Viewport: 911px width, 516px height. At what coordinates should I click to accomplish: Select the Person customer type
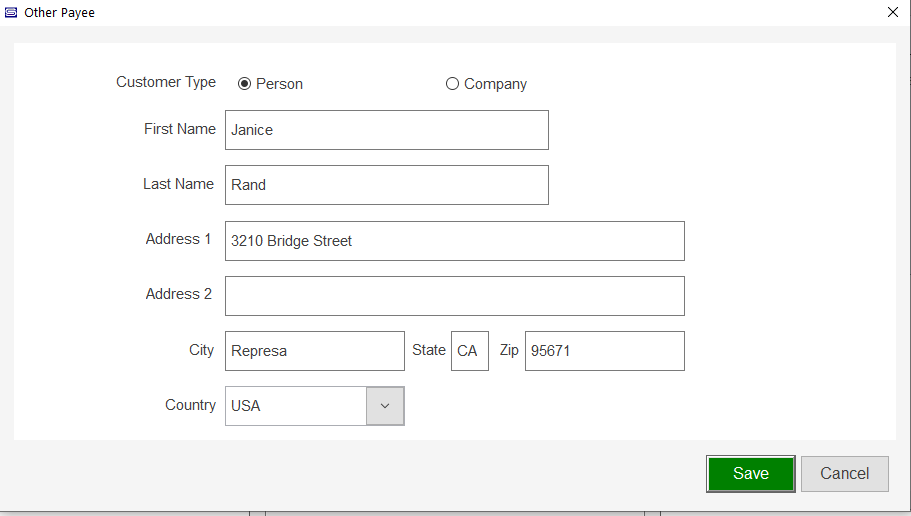pos(244,84)
